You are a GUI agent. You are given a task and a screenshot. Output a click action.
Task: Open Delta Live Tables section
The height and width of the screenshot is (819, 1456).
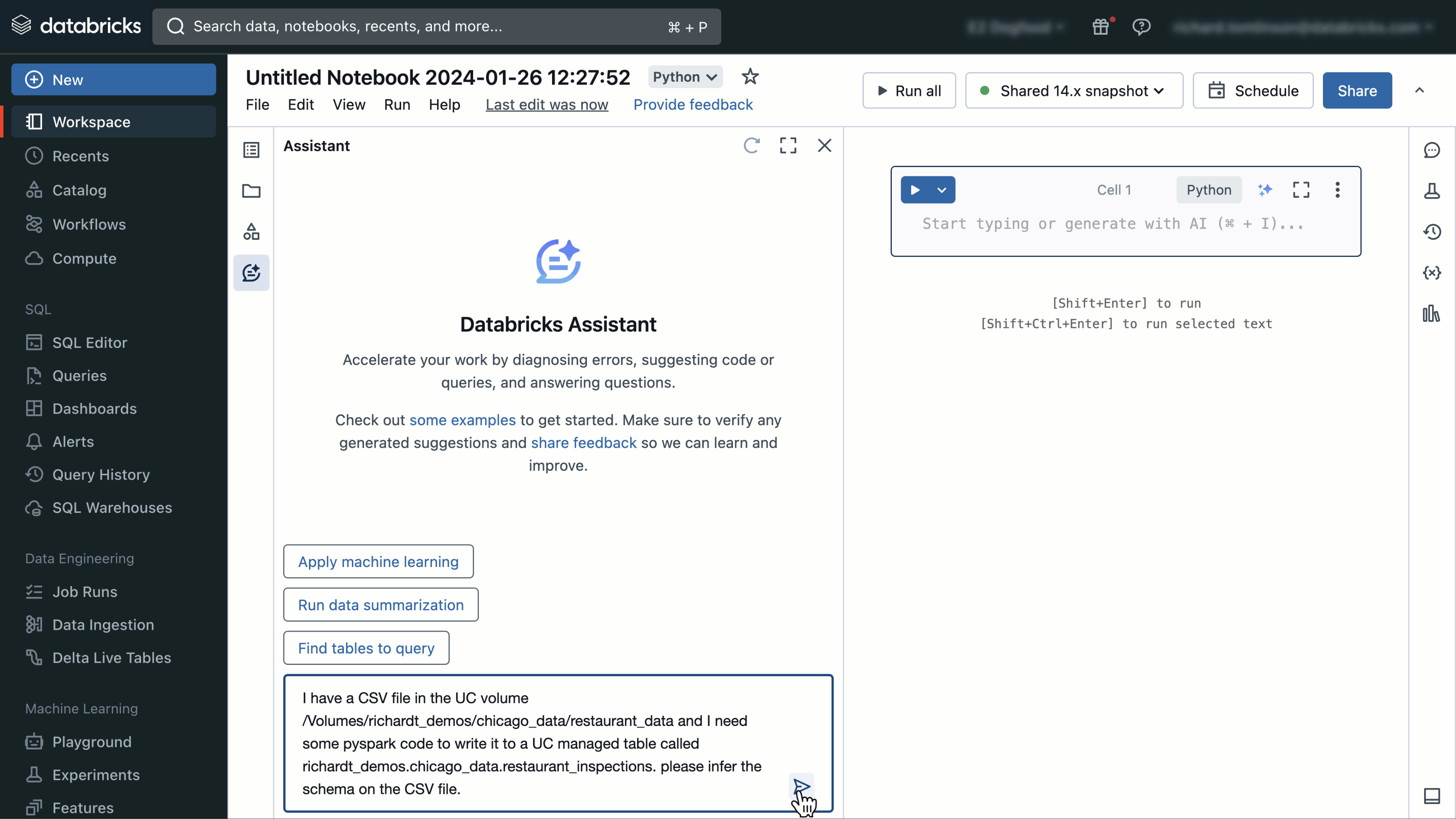click(112, 657)
